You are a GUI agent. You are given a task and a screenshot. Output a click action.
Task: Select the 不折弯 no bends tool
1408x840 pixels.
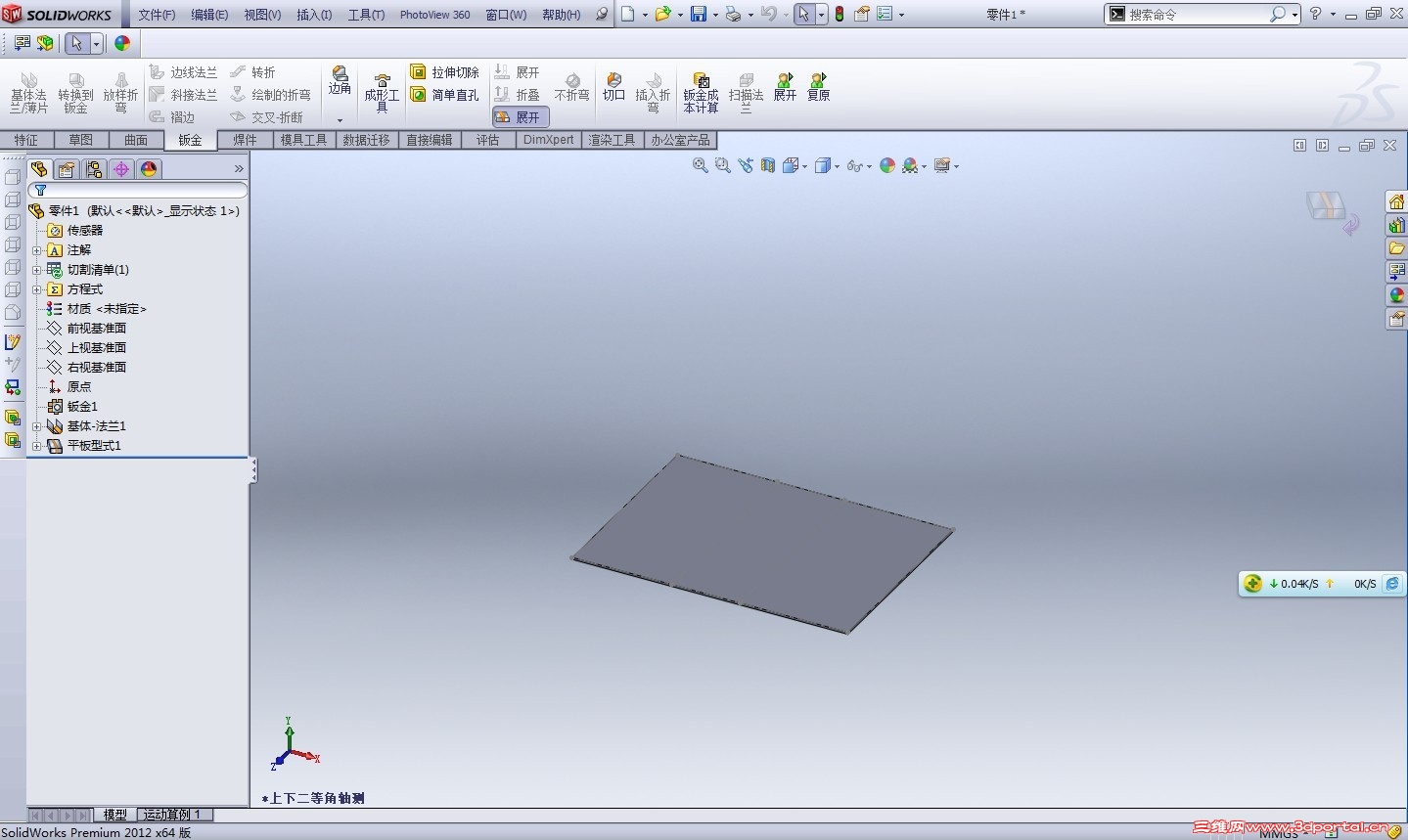pos(571,88)
